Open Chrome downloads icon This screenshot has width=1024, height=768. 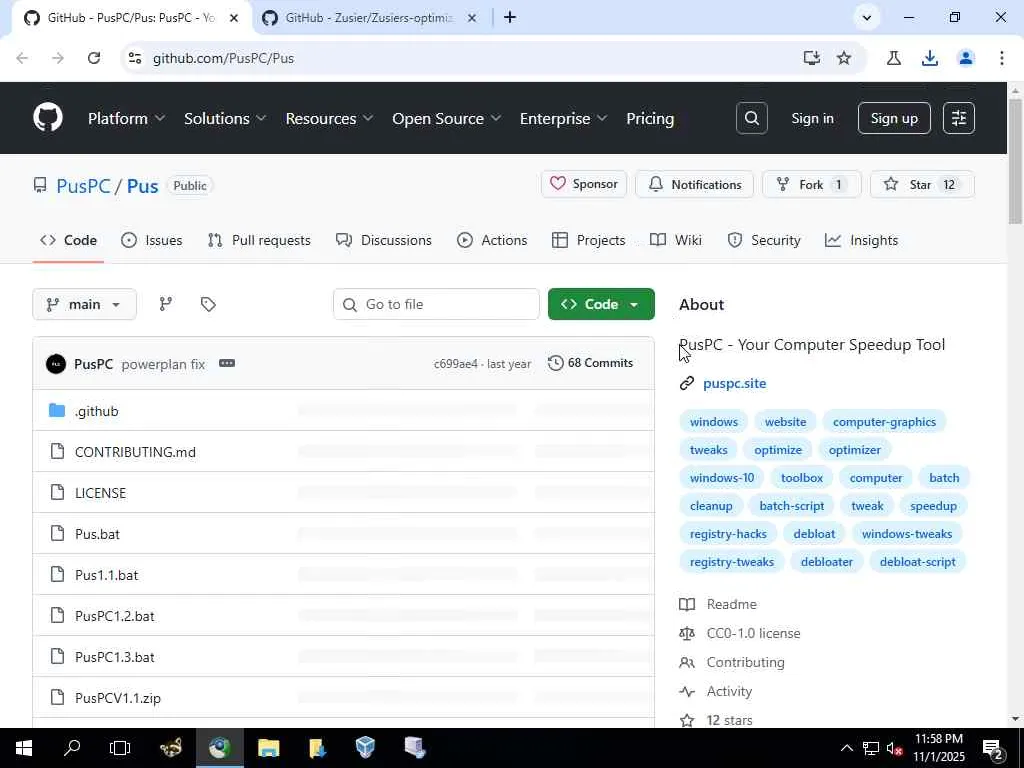coord(930,58)
